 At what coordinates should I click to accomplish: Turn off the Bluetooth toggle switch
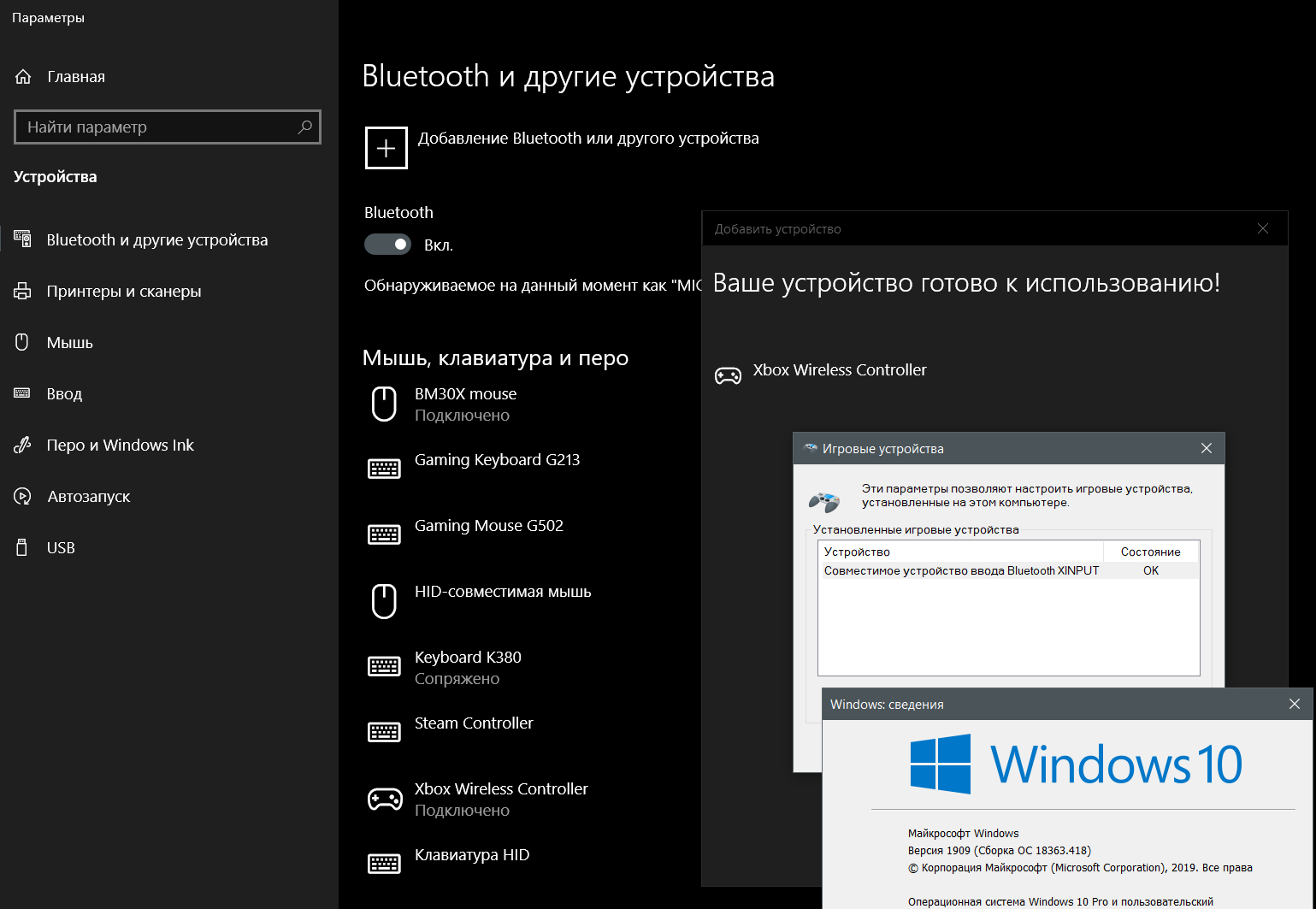[x=388, y=245]
